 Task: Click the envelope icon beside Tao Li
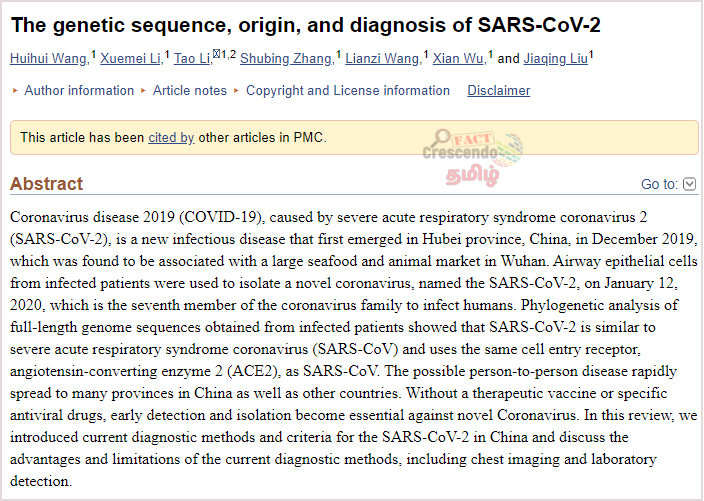[x=216, y=54]
